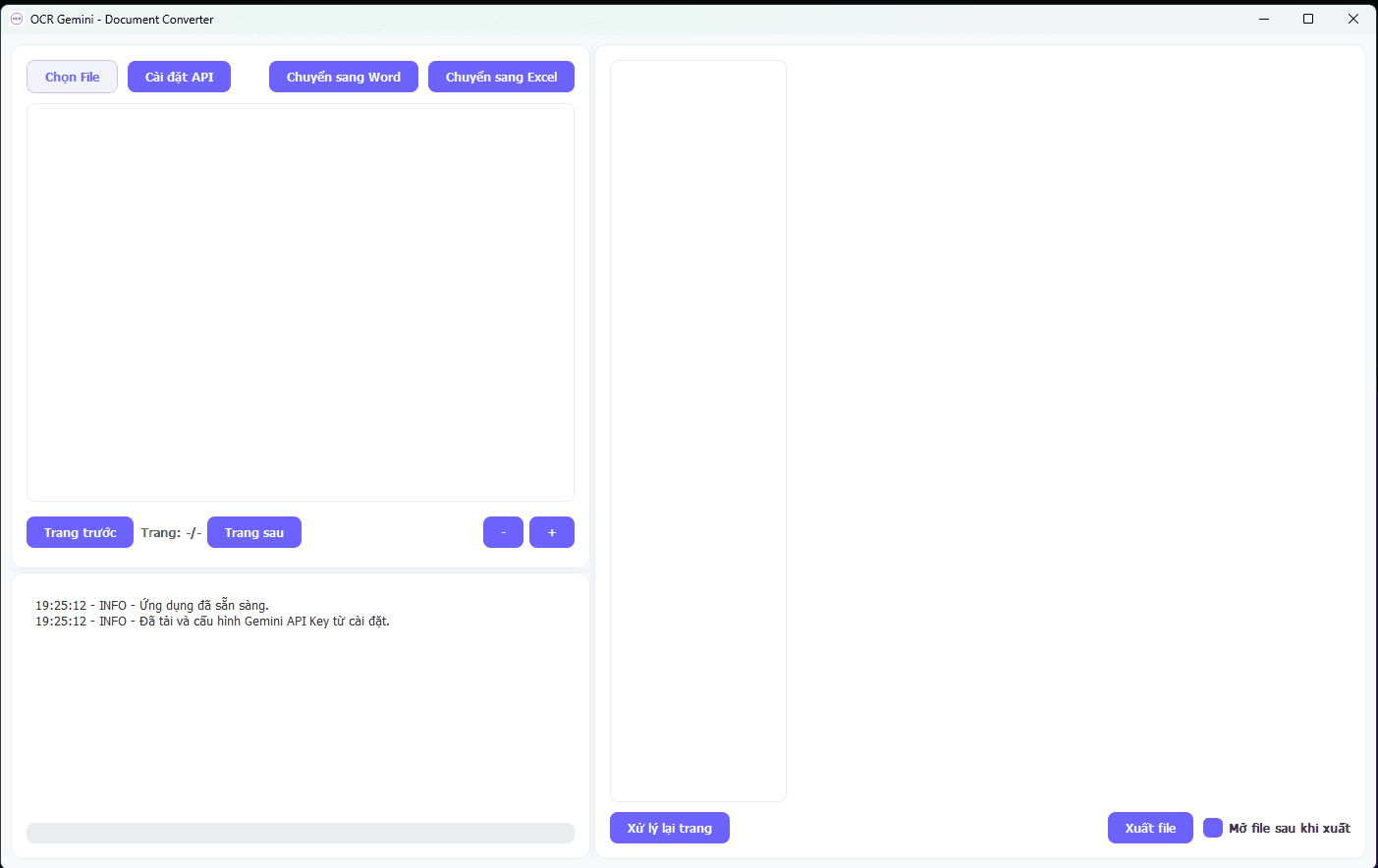1378x868 pixels.
Task: Select Chuyển sang Excel conversion
Action: click(x=501, y=77)
